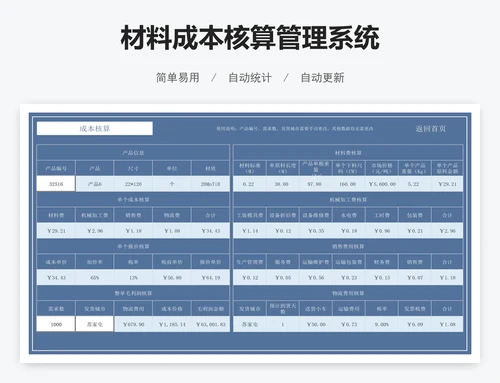Click the 预计到货天数 column header
This screenshot has width=500, height=383.
(282, 309)
